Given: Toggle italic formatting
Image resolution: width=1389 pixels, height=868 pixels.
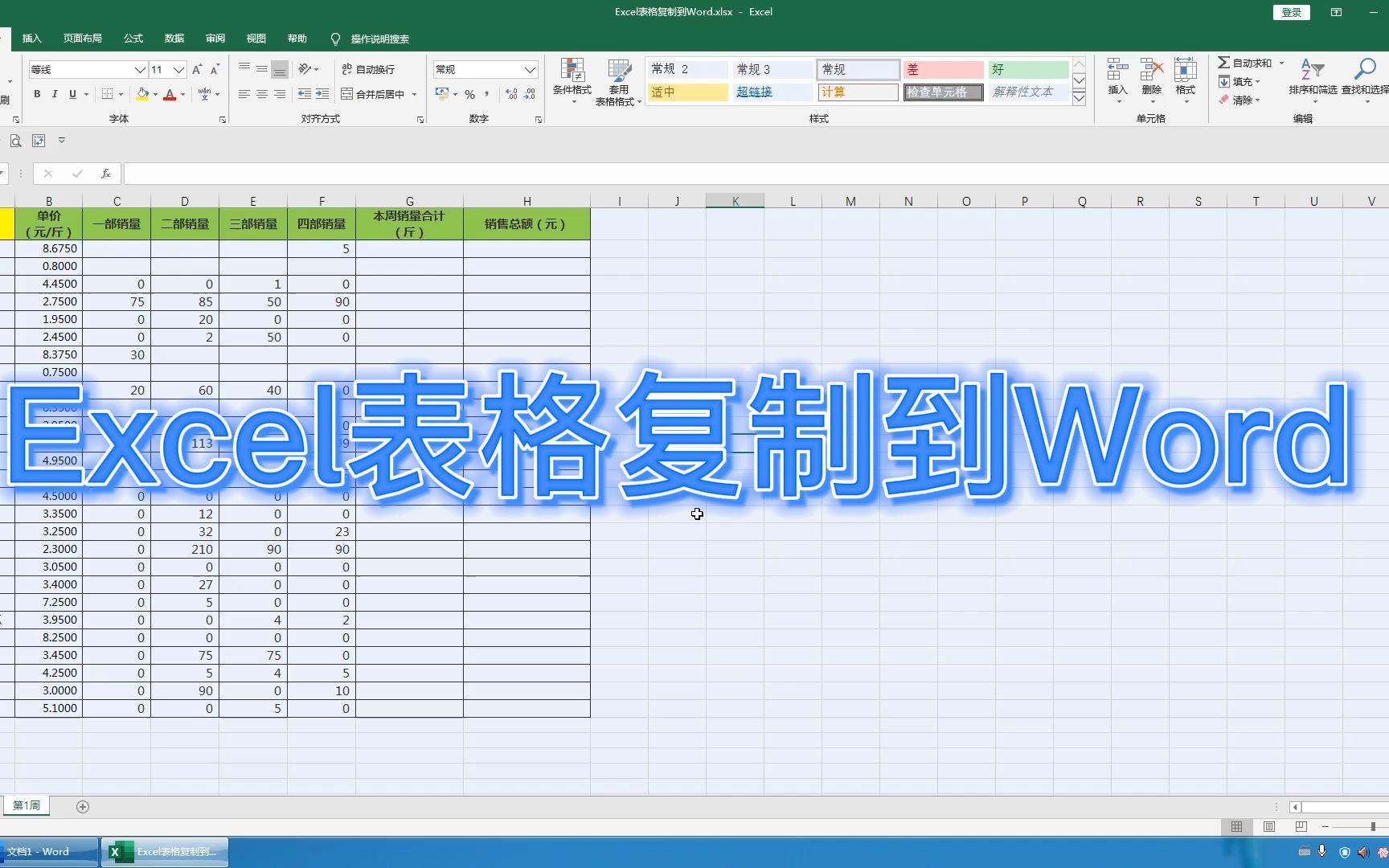Looking at the screenshot, I should [55, 94].
